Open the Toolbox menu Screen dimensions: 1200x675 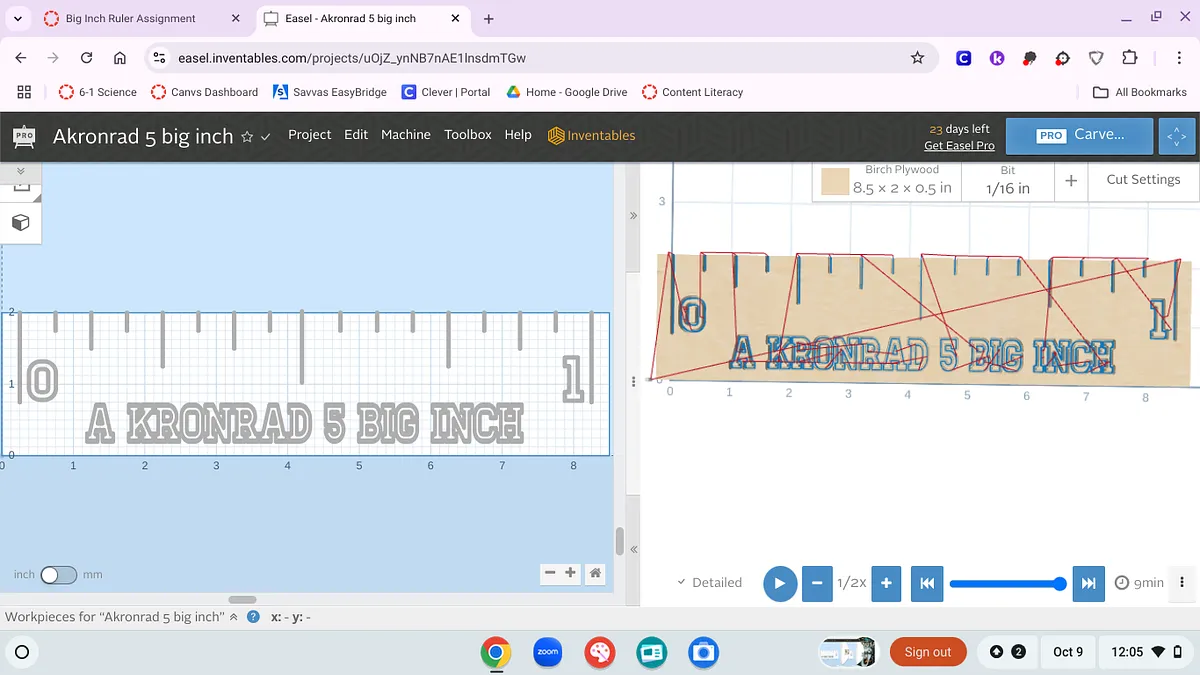(468, 135)
